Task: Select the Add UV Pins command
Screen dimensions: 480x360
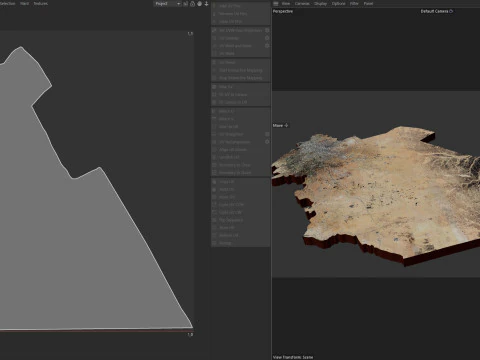Action: tap(240, 6)
